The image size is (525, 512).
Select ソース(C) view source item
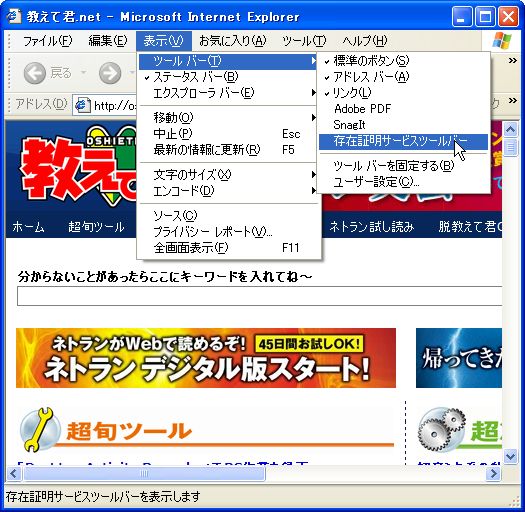point(228,216)
